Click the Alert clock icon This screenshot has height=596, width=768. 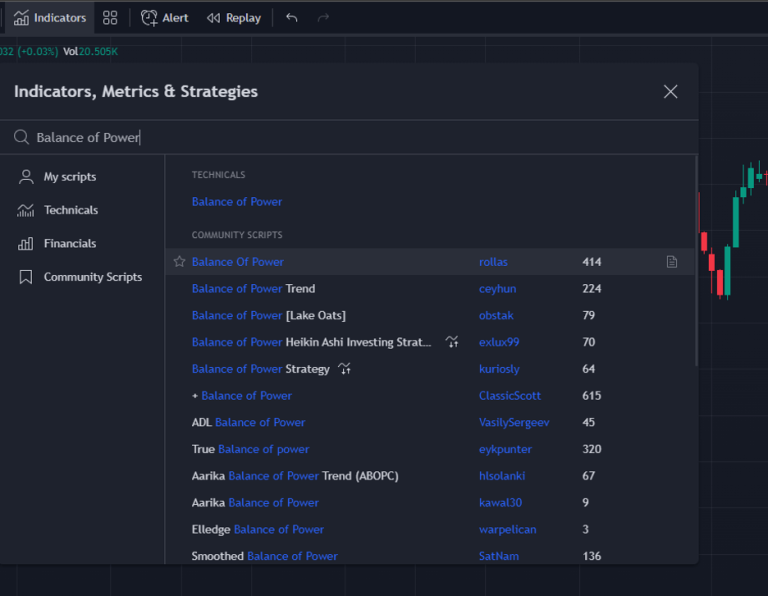click(x=149, y=18)
